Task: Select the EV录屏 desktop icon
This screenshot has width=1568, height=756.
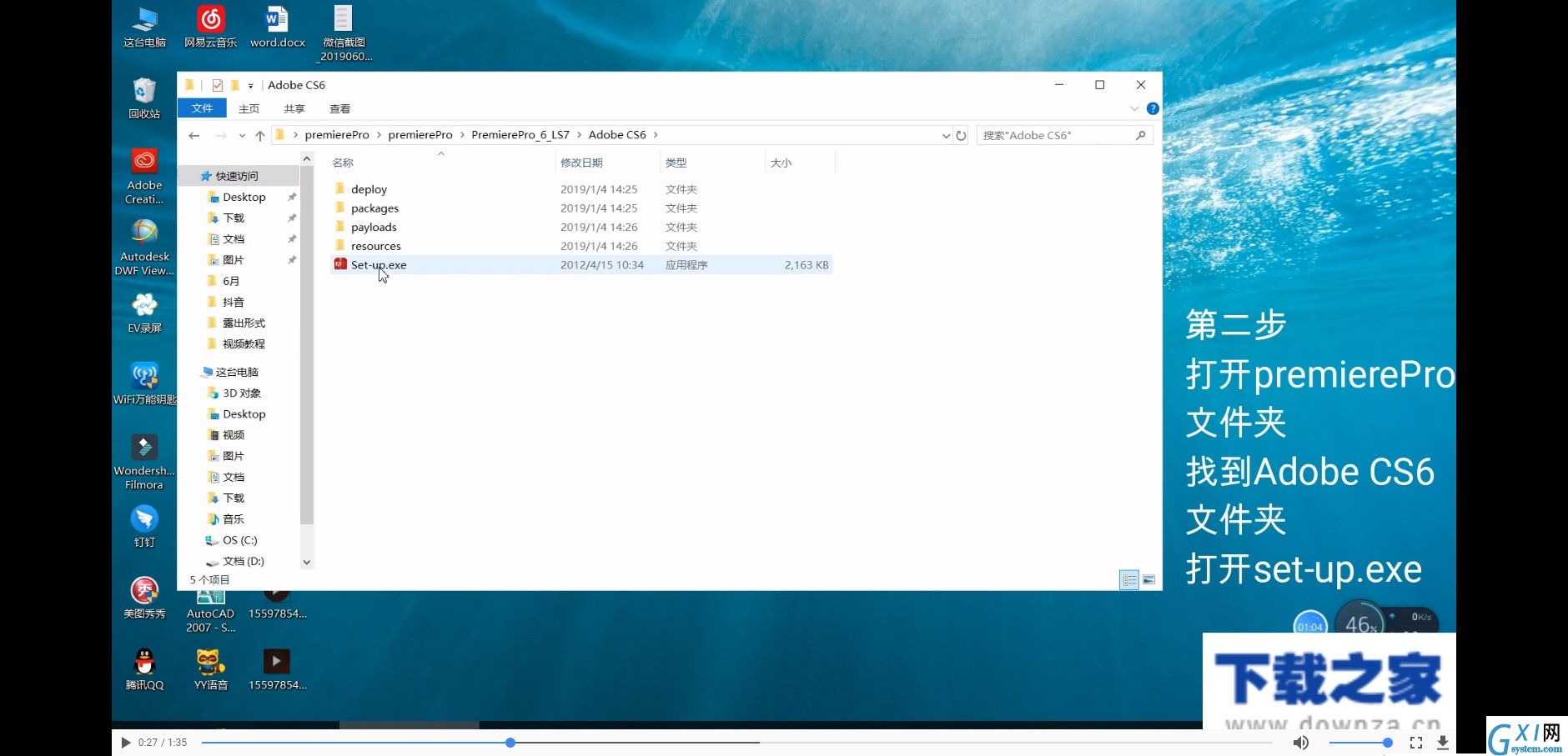Action: [x=144, y=313]
